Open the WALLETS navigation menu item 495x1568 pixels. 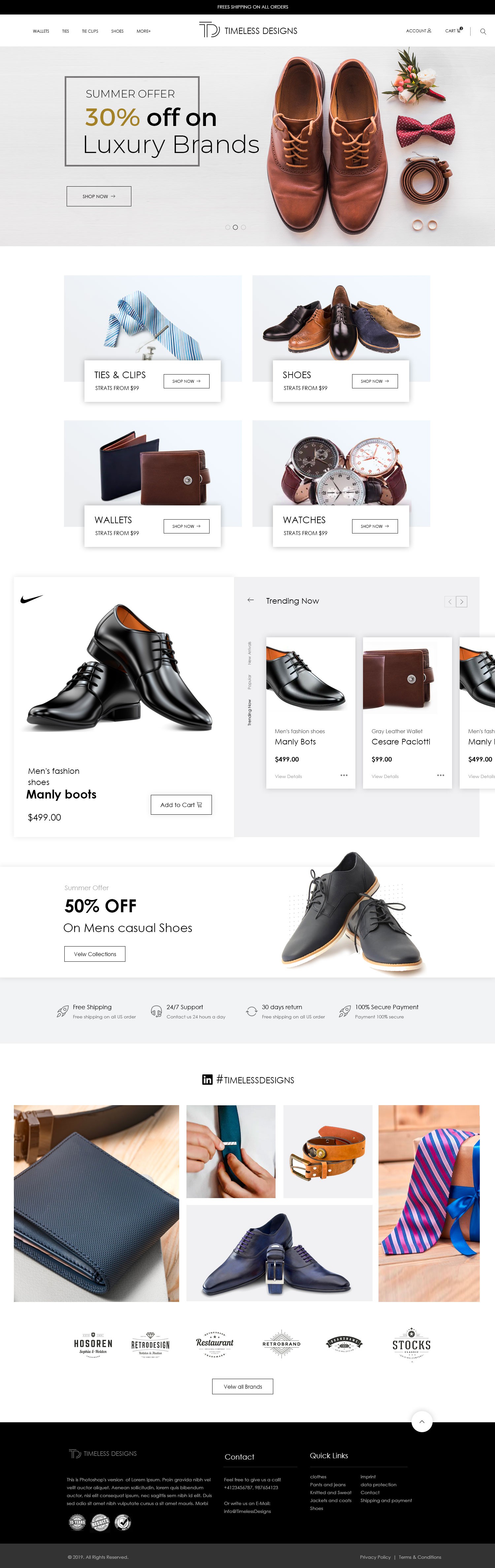click(x=41, y=31)
